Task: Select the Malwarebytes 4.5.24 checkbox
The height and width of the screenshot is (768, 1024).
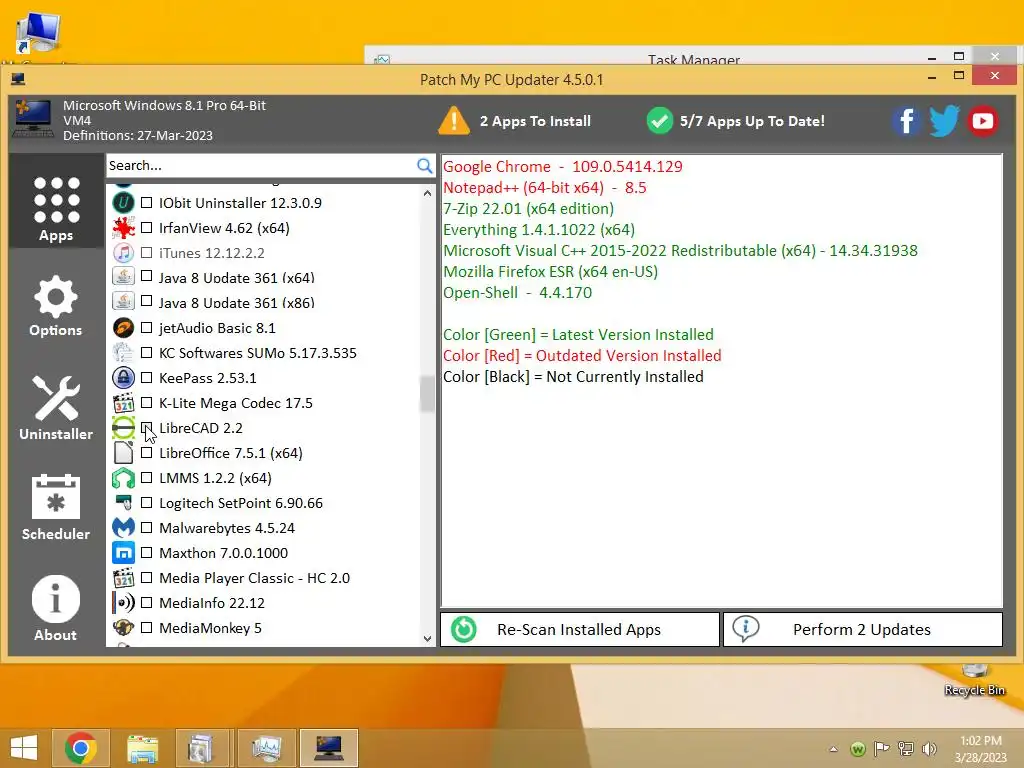Action: pyautogui.click(x=146, y=528)
